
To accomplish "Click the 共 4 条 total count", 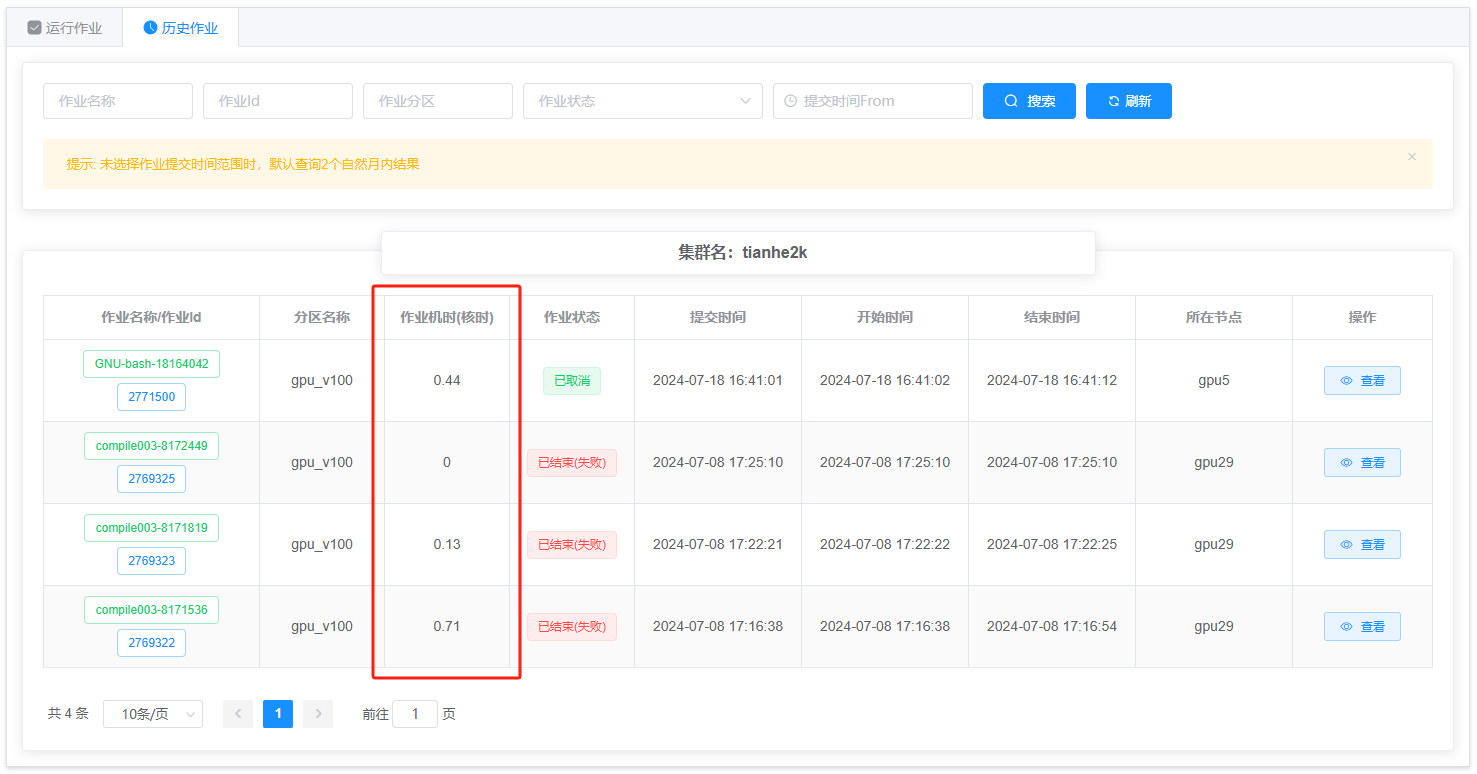I will (x=68, y=714).
